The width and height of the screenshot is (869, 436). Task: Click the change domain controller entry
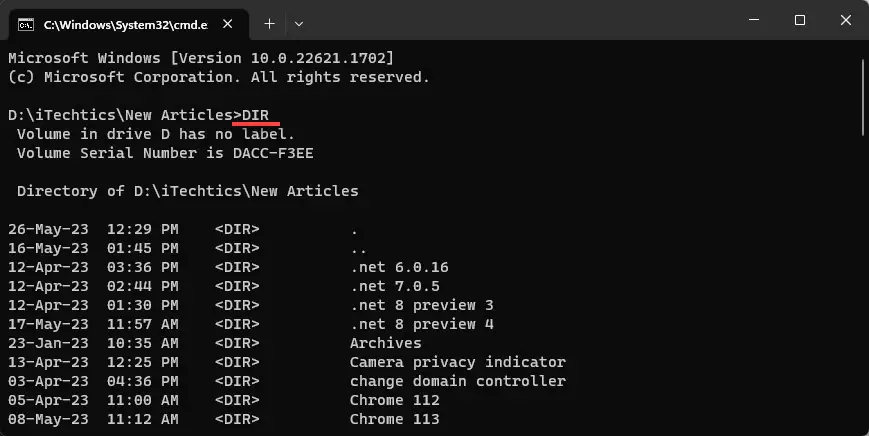(458, 381)
